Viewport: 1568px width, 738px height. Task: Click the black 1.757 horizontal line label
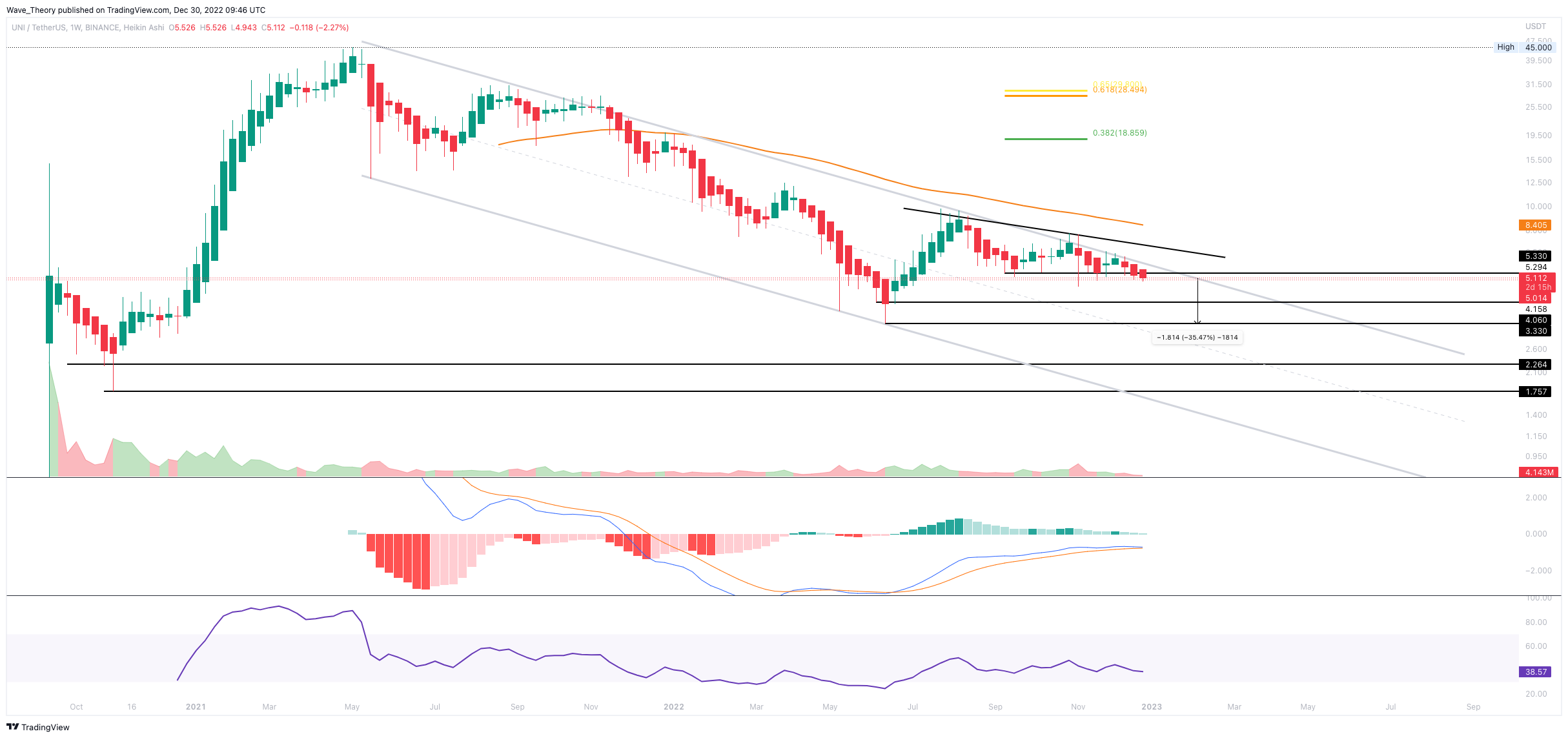click(1535, 392)
